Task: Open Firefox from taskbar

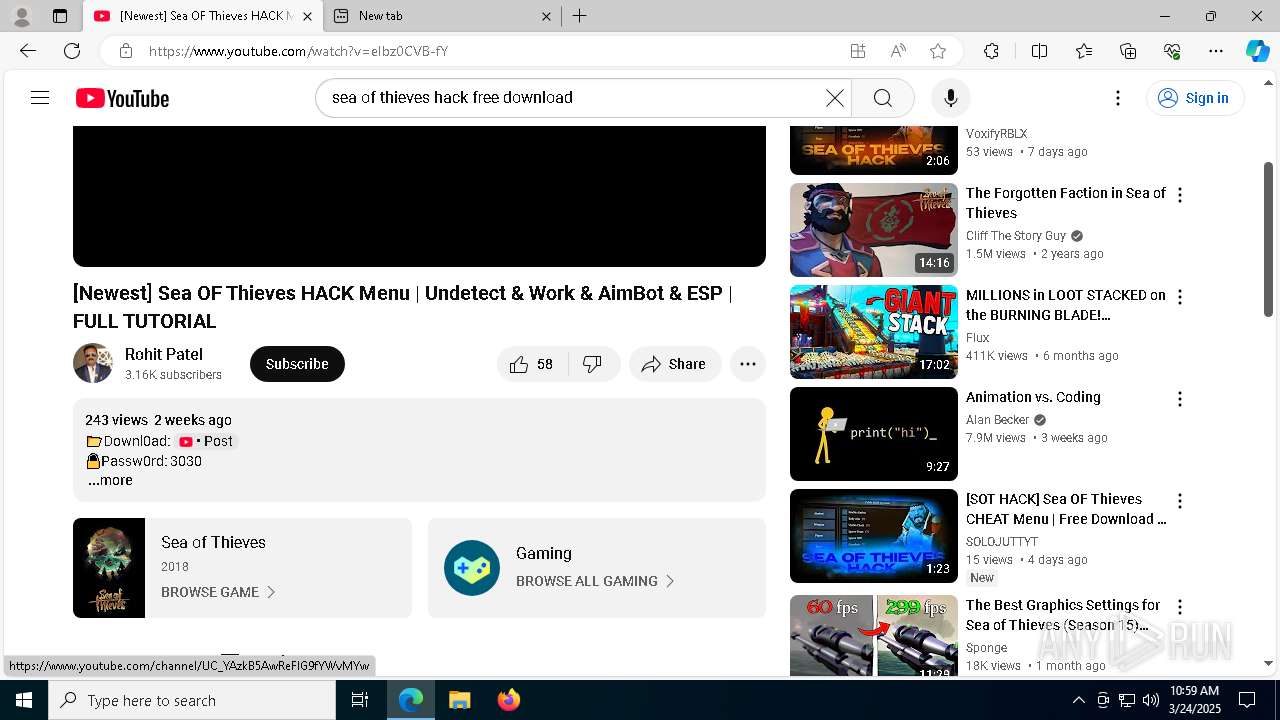Action: (508, 700)
